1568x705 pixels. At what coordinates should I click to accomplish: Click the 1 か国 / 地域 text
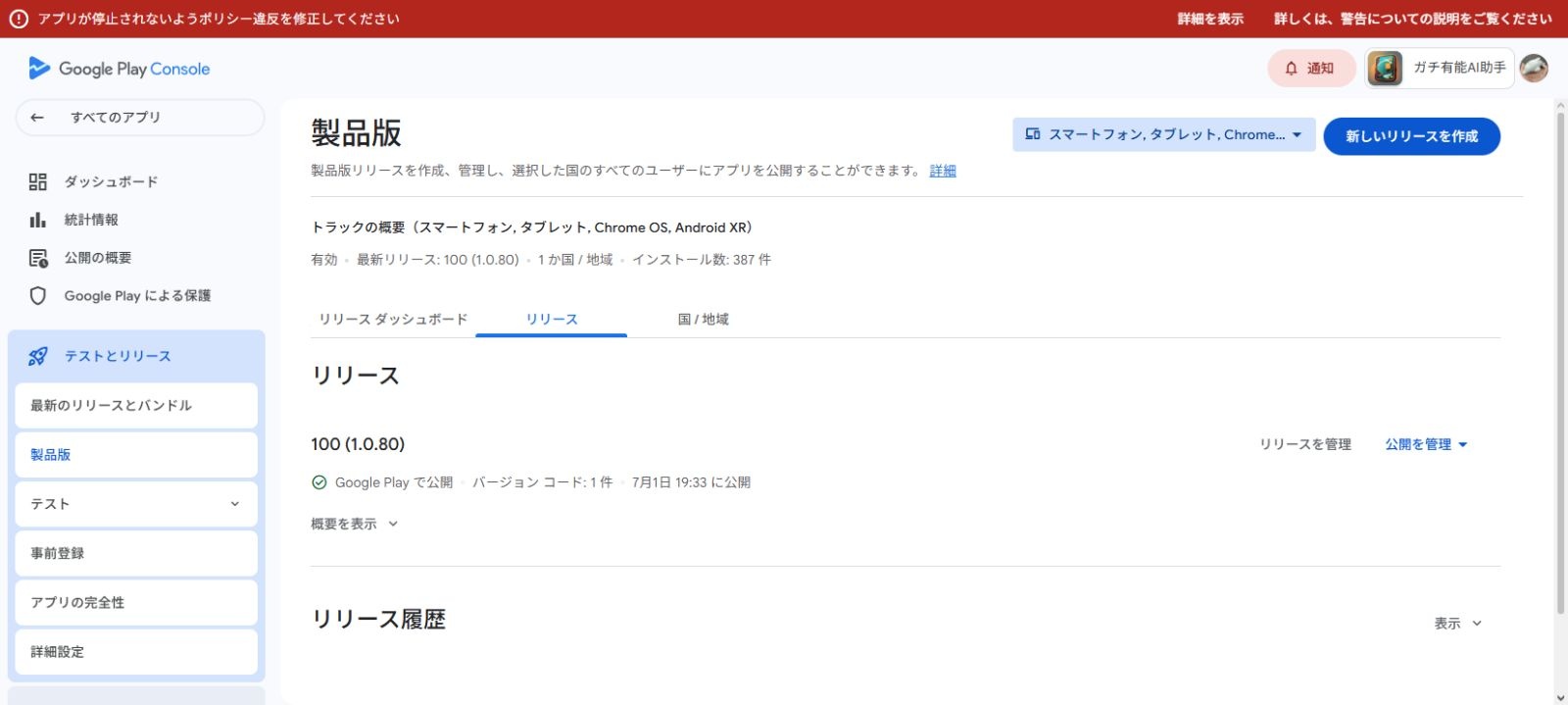tap(575, 260)
